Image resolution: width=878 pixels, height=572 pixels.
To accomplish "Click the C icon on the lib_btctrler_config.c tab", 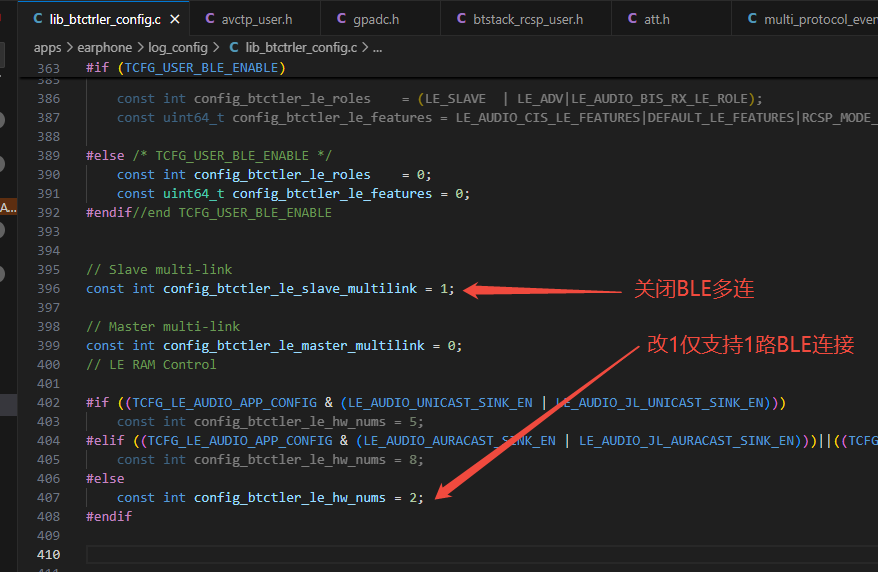I will tap(38, 19).
